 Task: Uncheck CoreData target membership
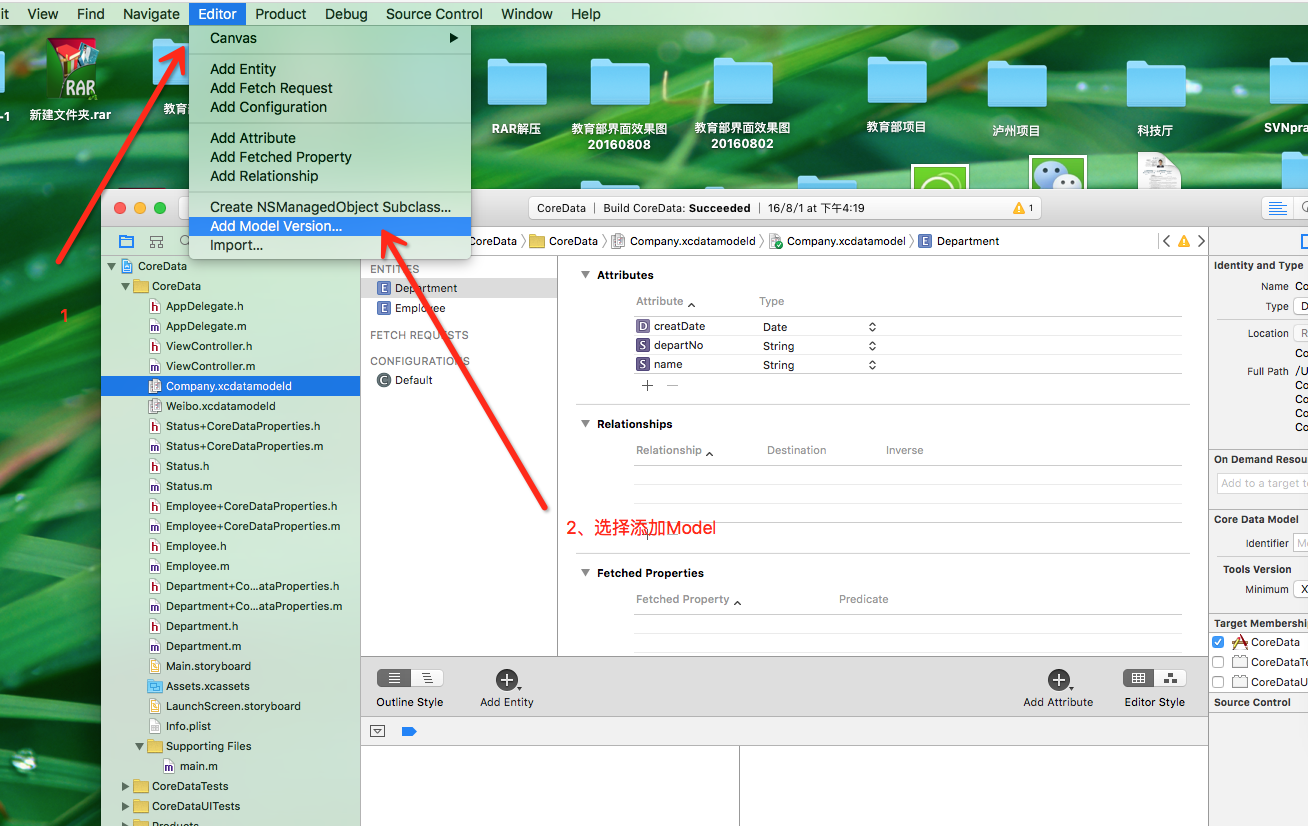click(1218, 642)
